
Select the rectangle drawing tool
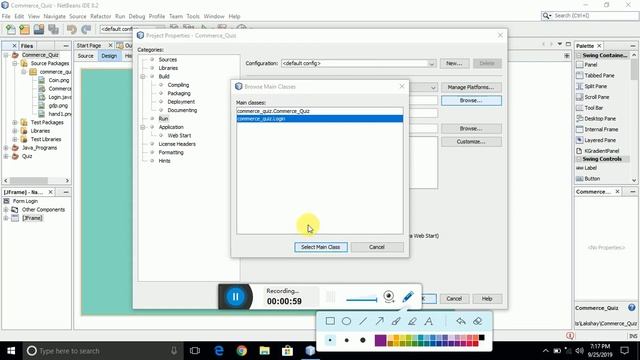click(330, 321)
